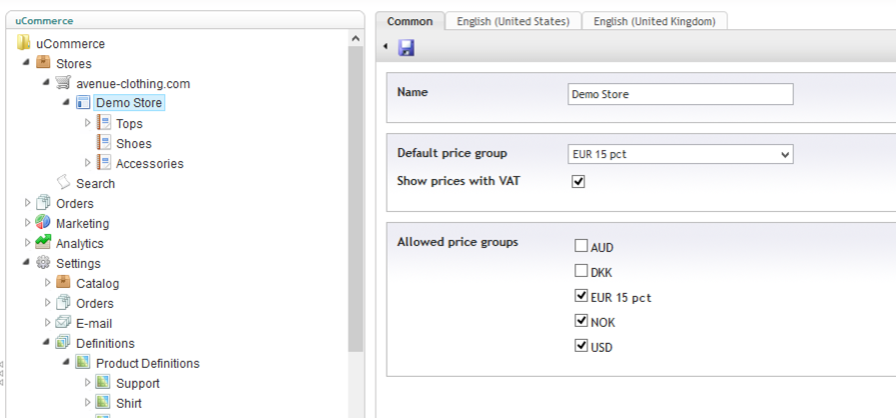Select the E-mail tree item label
Image resolution: width=896 pixels, height=418 pixels.
click(94, 323)
